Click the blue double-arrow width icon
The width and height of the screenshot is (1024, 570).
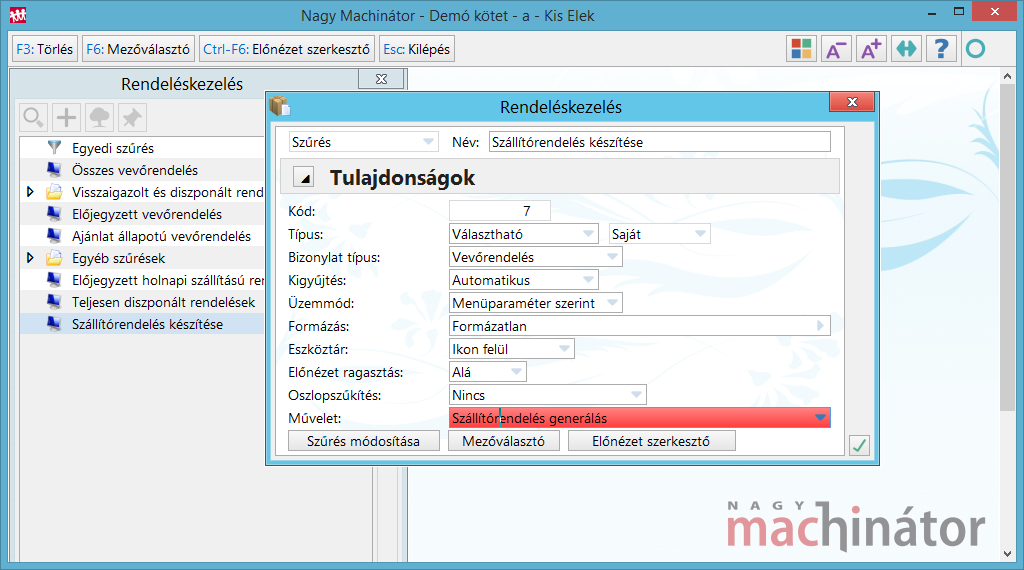(x=906, y=49)
